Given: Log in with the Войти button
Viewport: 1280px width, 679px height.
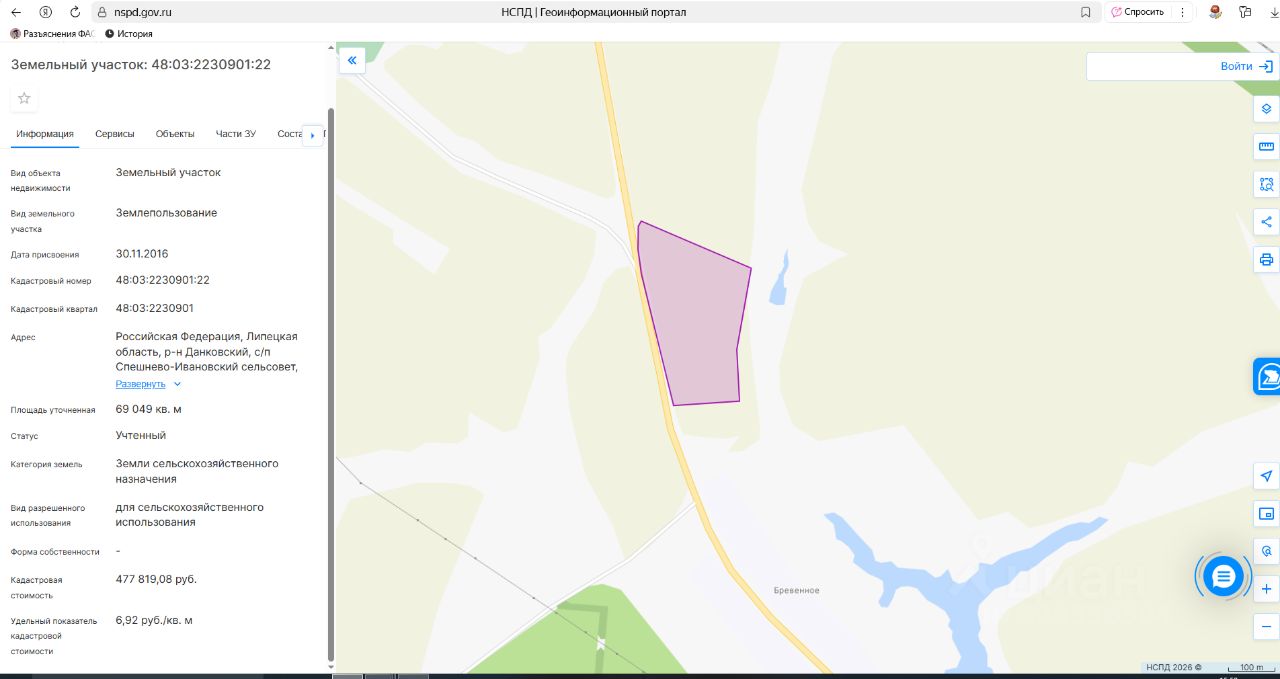Looking at the screenshot, I should pyautogui.click(x=1246, y=66).
